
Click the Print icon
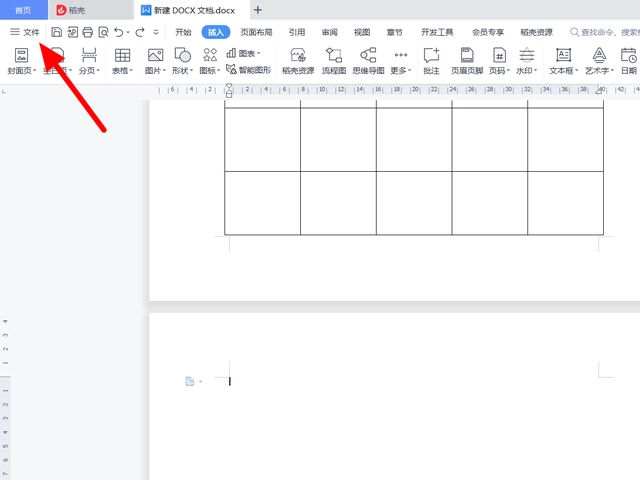[88, 32]
